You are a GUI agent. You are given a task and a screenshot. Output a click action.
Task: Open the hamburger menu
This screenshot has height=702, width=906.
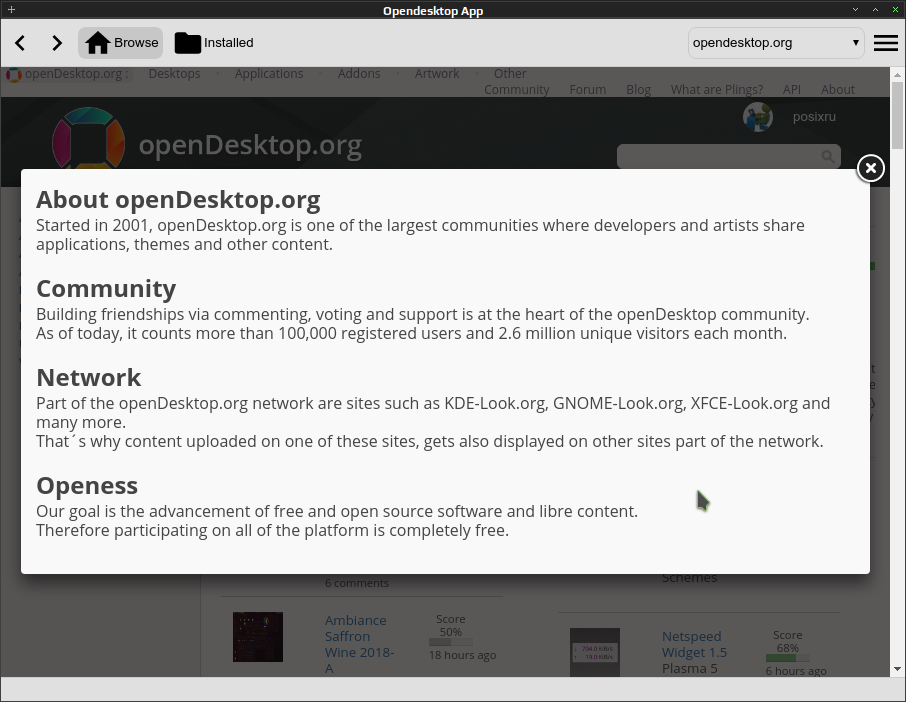pos(885,43)
